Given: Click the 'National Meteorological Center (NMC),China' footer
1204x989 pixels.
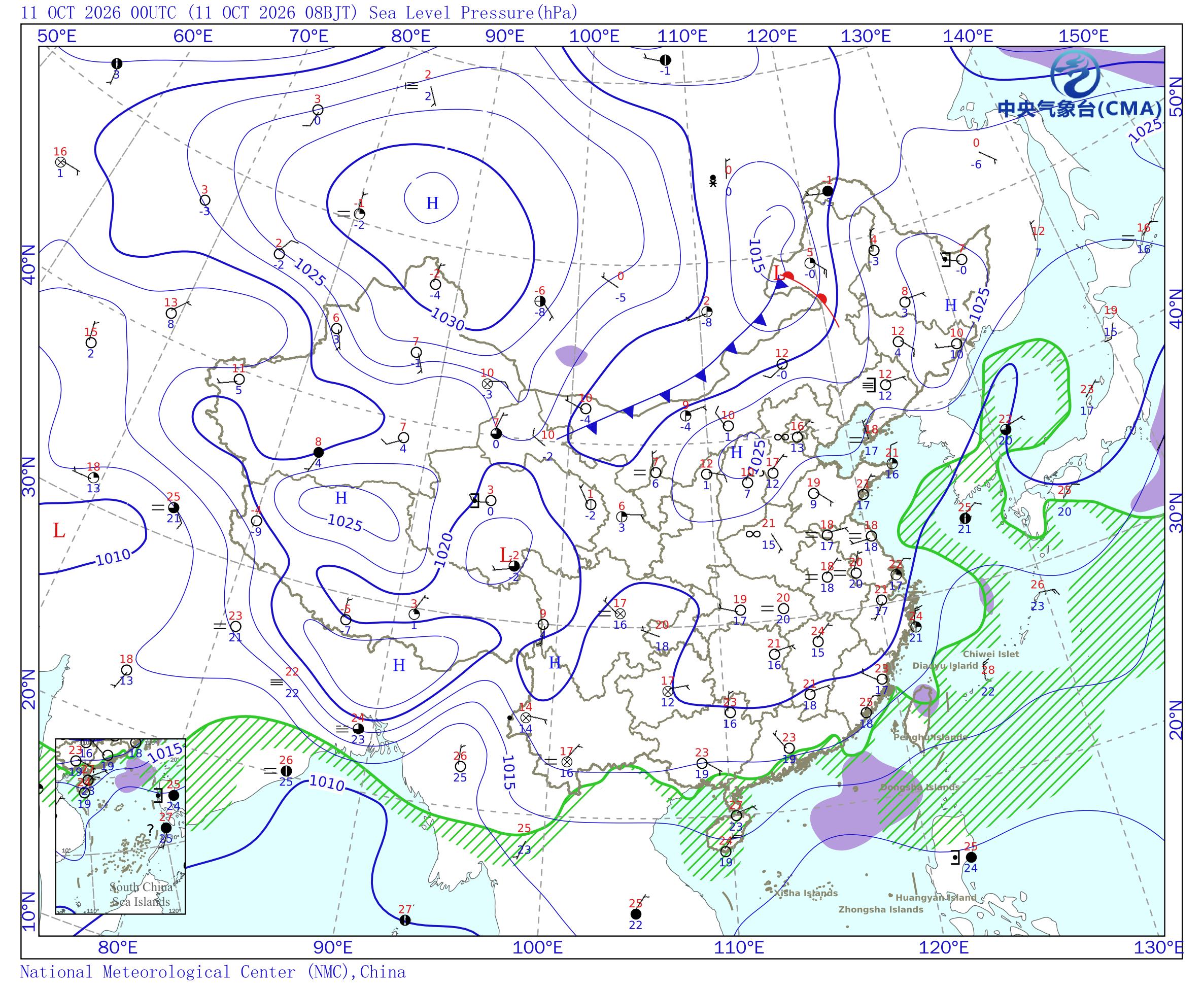Looking at the screenshot, I should [213, 971].
